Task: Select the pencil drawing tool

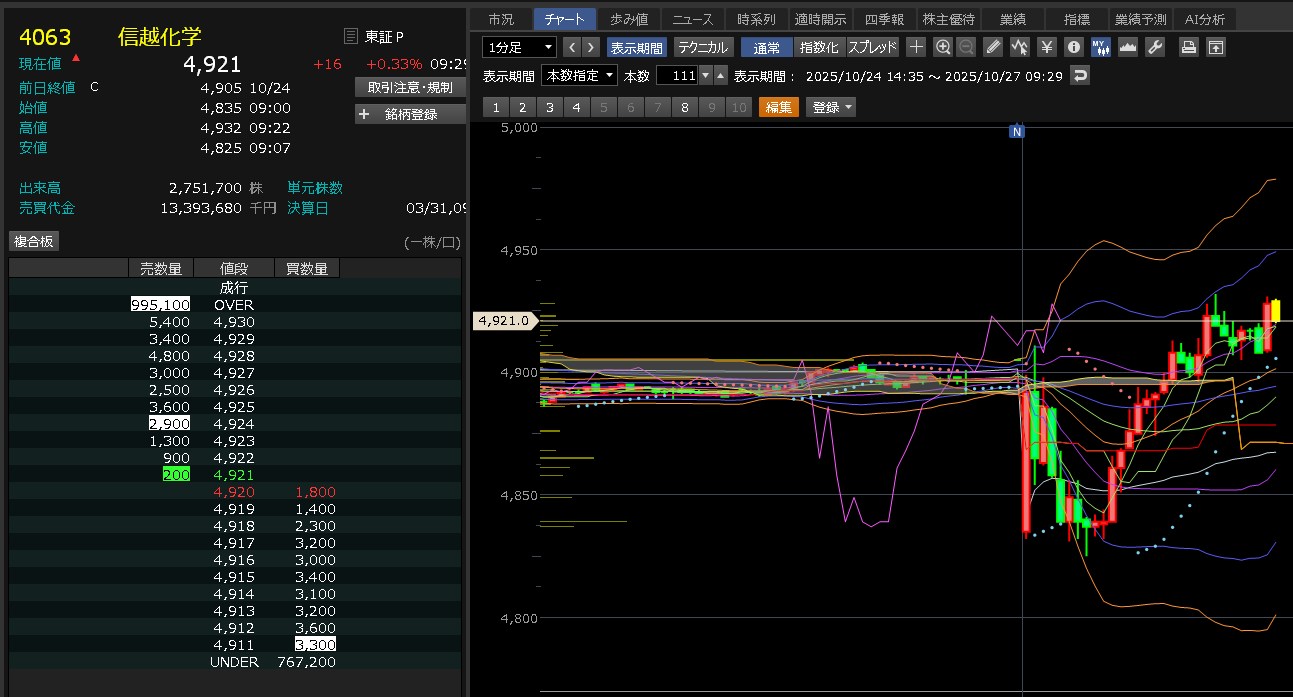Action: coord(993,47)
